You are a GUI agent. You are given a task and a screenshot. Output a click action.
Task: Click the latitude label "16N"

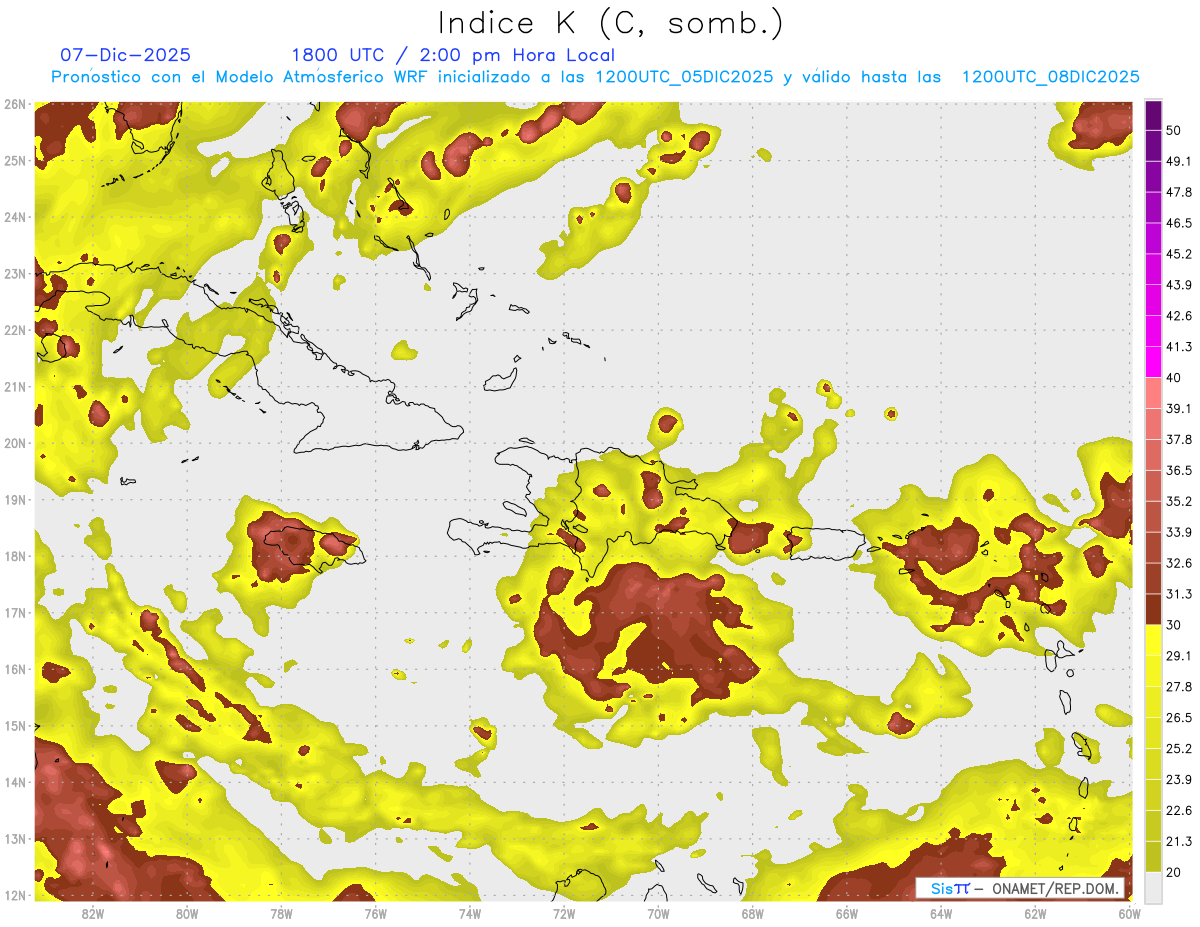point(14,669)
